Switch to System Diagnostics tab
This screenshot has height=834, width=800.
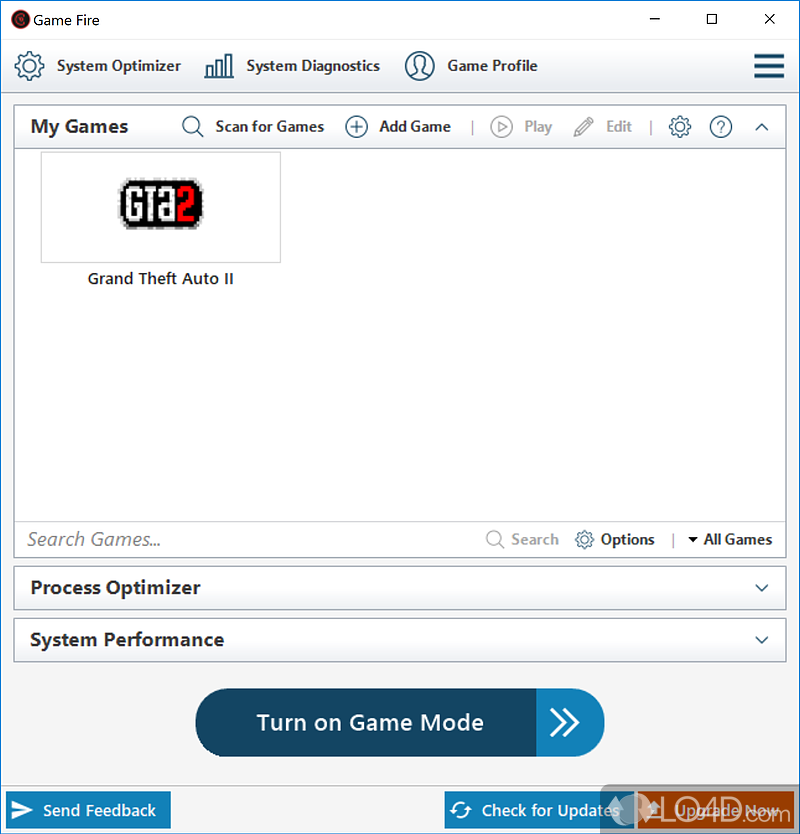(292, 66)
